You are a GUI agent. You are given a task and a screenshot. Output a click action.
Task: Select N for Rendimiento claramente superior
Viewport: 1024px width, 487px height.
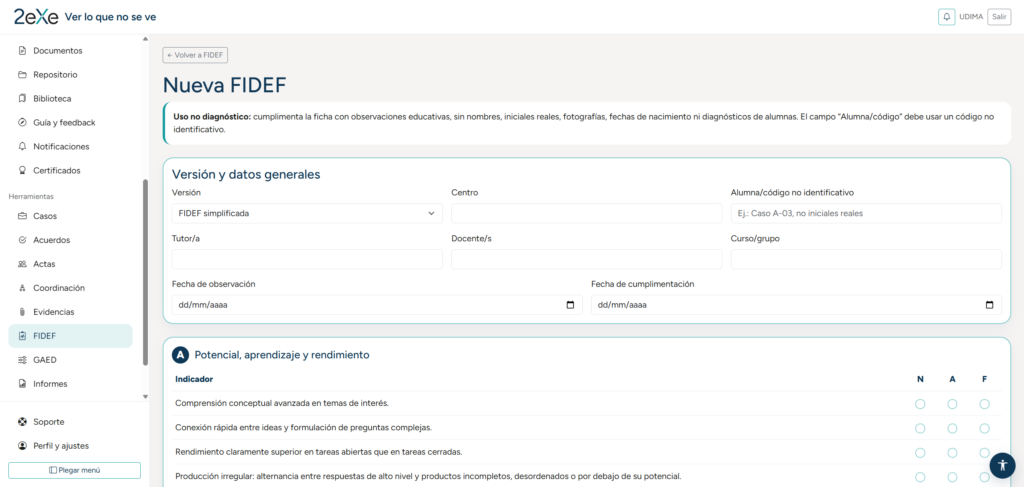920,452
